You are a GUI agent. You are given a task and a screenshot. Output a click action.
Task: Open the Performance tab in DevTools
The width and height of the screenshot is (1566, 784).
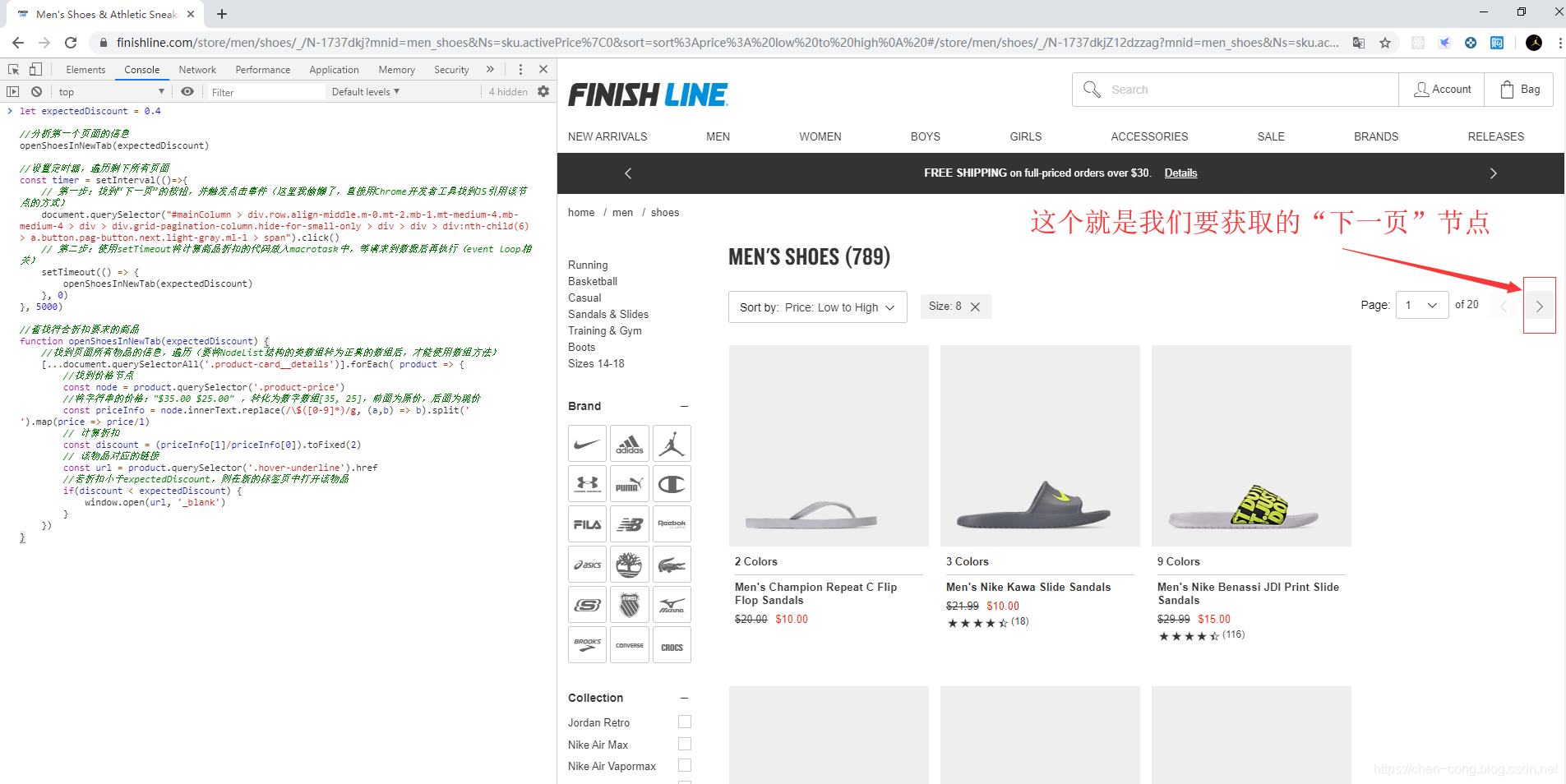click(x=263, y=70)
